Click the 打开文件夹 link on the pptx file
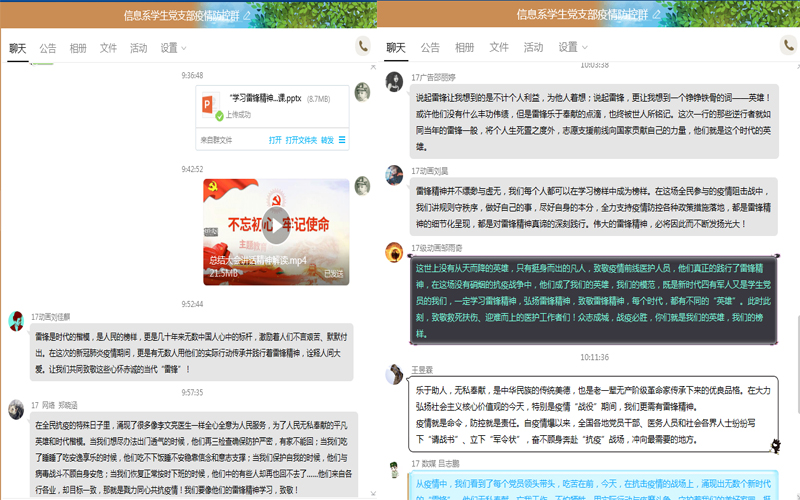 pyautogui.click(x=301, y=140)
